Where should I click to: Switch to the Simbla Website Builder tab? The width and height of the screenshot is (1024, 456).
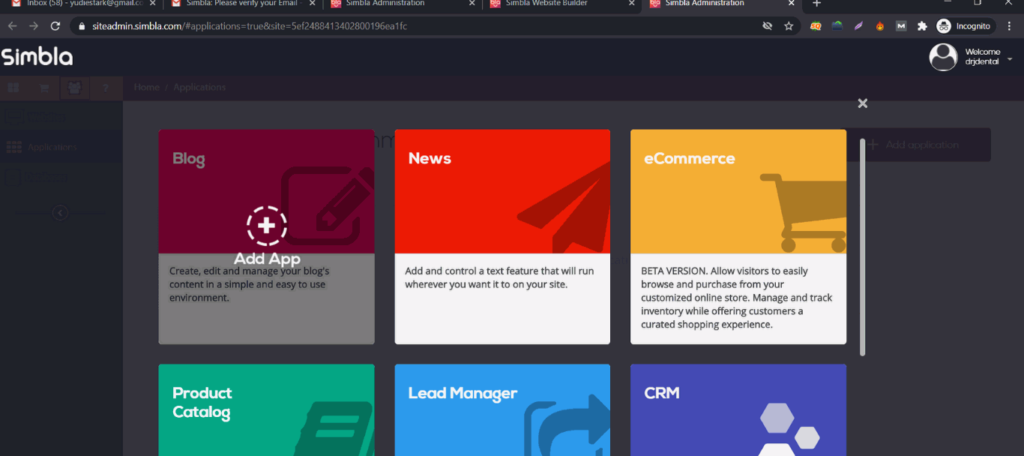(556, 4)
